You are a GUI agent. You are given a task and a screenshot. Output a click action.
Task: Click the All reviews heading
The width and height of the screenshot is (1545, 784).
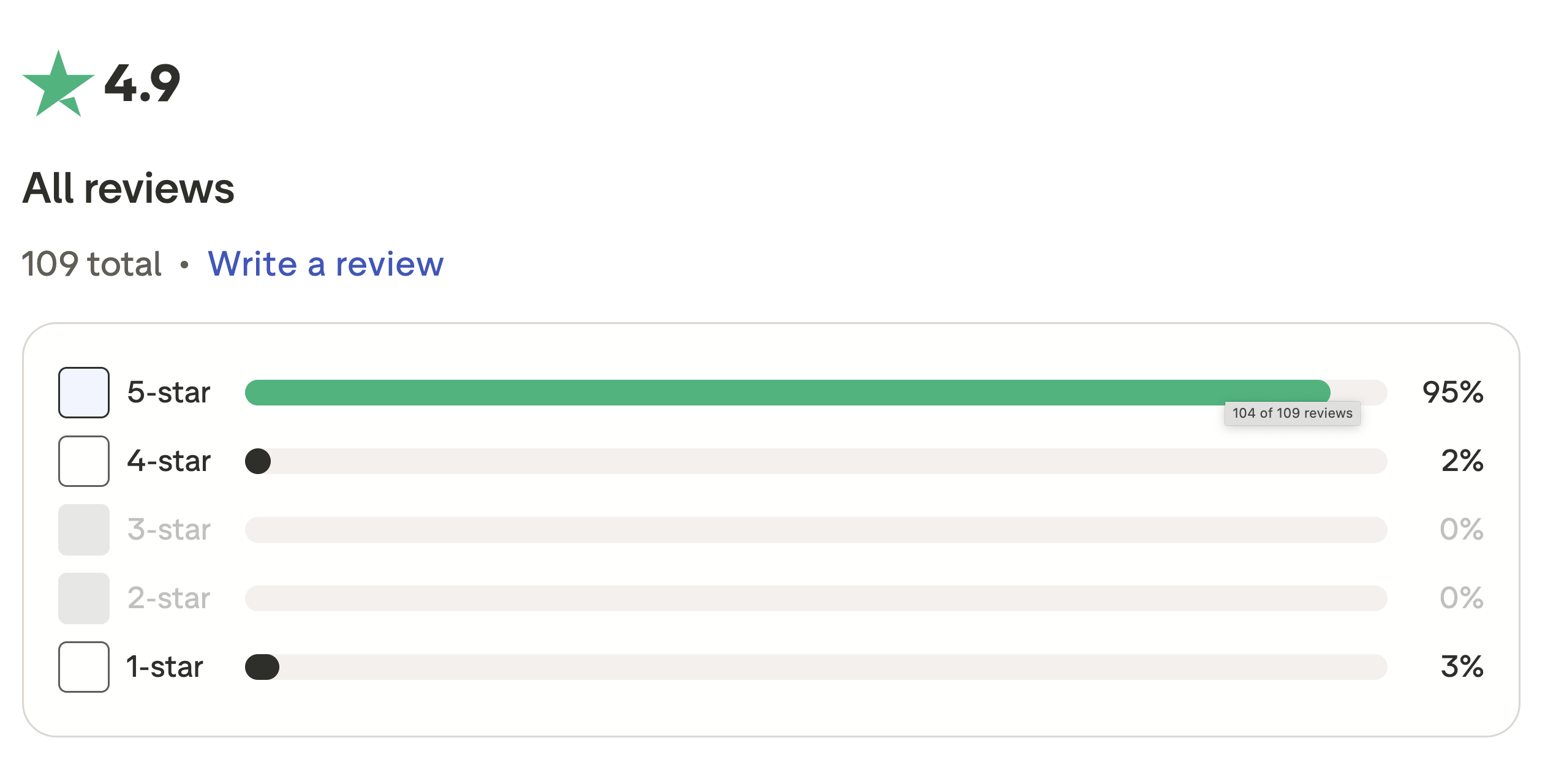click(127, 190)
